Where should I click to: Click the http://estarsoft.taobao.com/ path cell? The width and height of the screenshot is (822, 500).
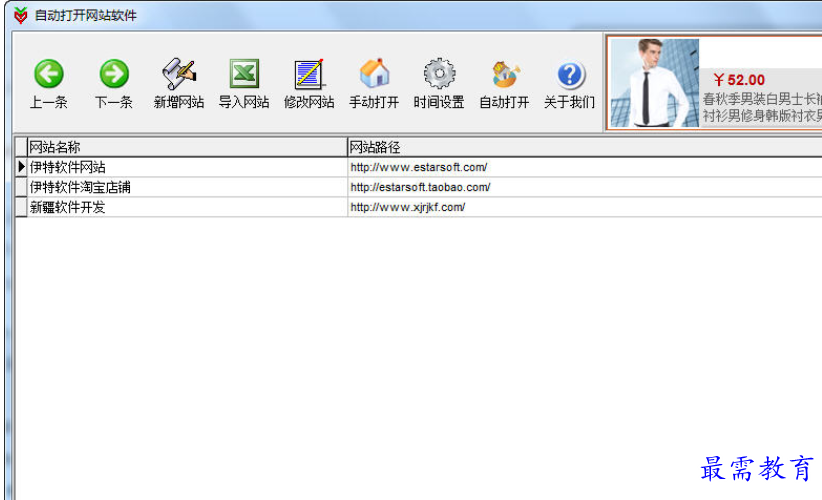click(585, 187)
